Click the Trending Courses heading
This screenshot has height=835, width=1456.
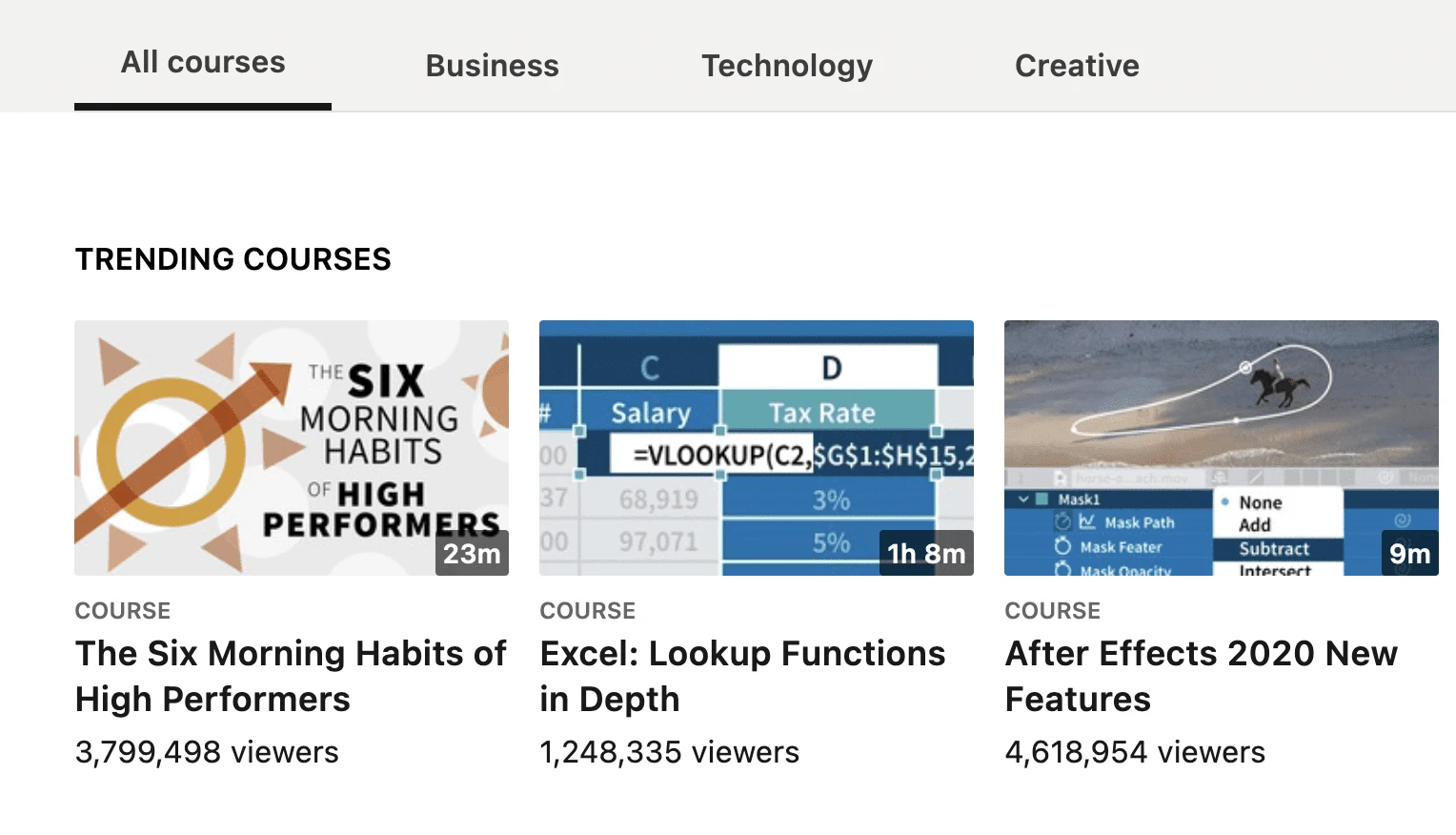pos(233,259)
